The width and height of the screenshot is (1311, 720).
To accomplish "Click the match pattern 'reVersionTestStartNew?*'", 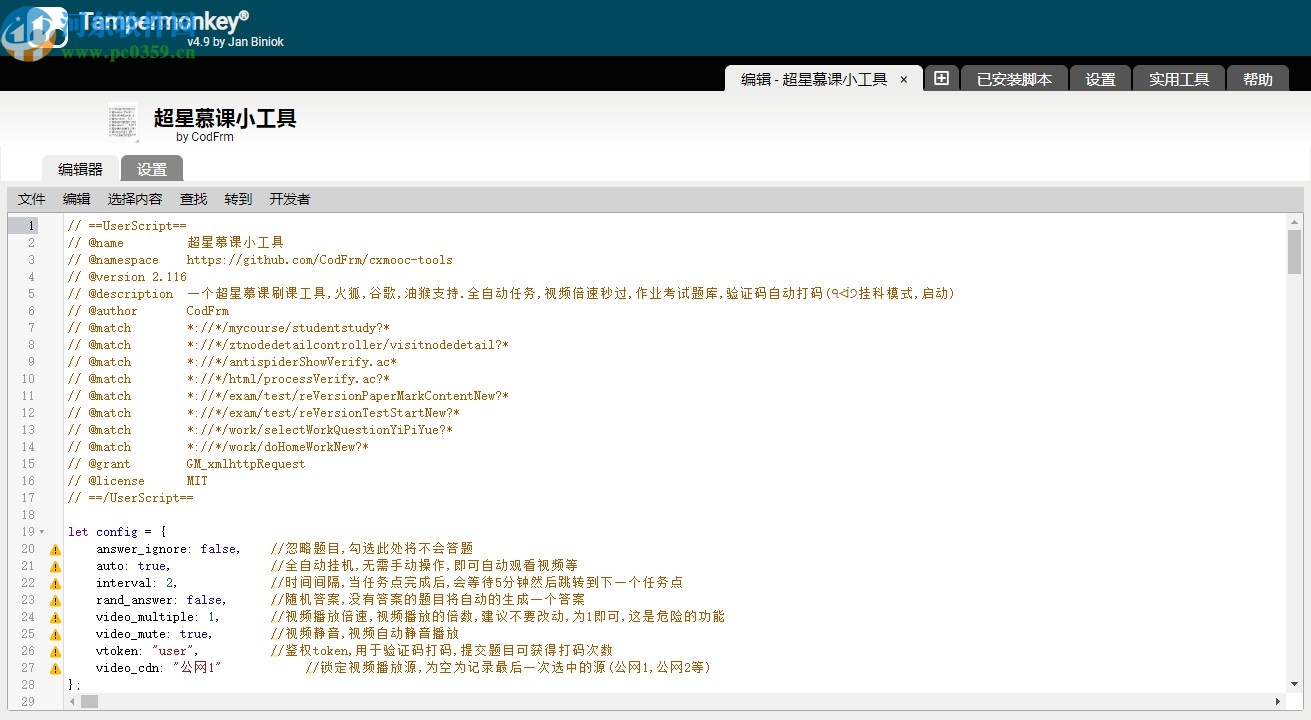I will [323, 413].
